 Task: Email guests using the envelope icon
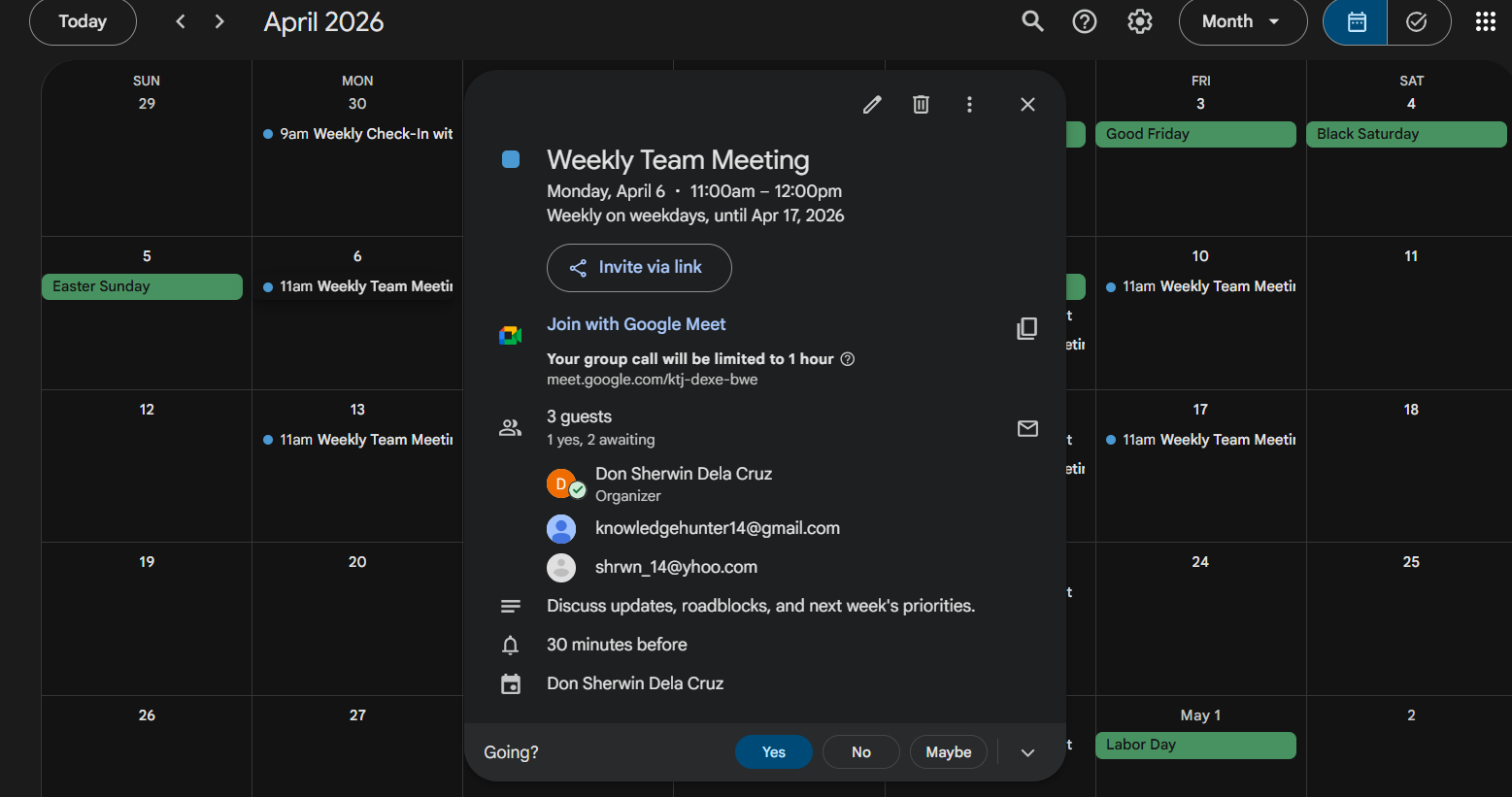click(x=1027, y=428)
